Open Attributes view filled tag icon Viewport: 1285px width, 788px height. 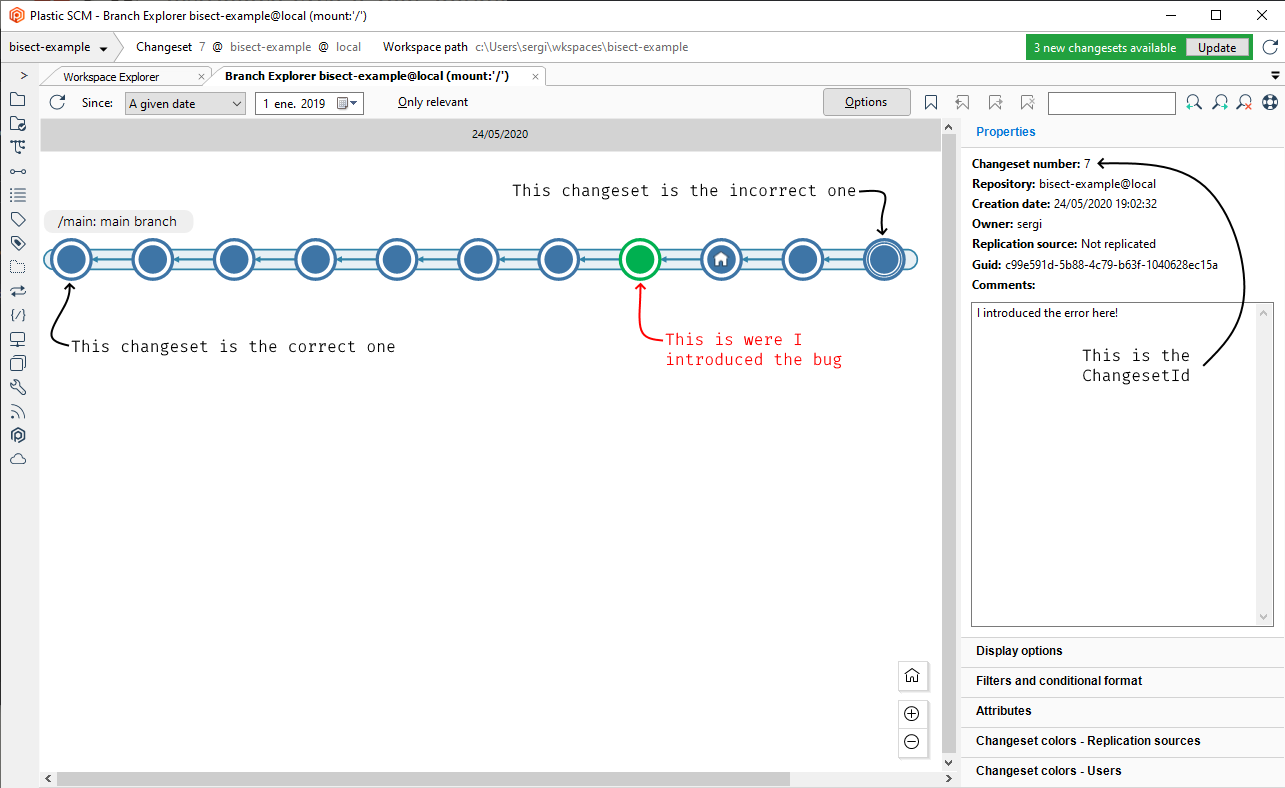click(17, 243)
